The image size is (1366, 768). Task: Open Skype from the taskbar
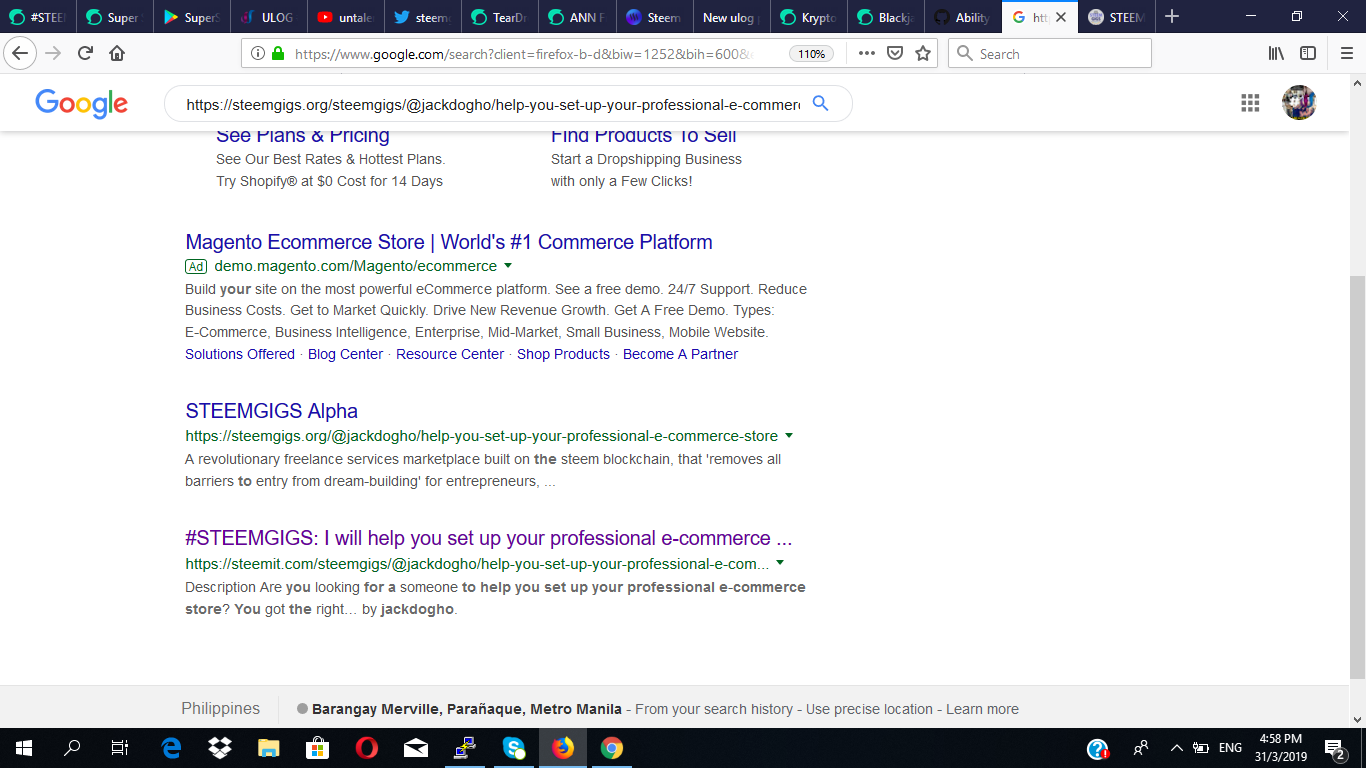point(514,748)
